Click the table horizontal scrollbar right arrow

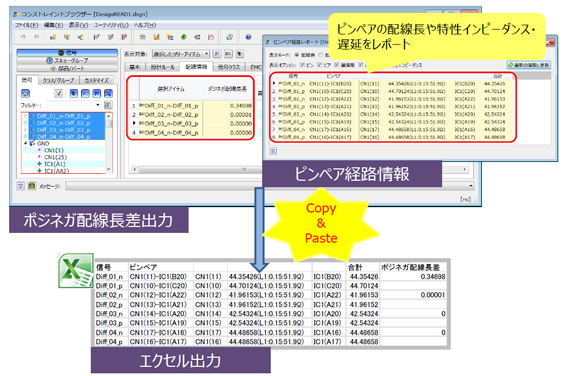pyautogui.click(x=465, y=169)
